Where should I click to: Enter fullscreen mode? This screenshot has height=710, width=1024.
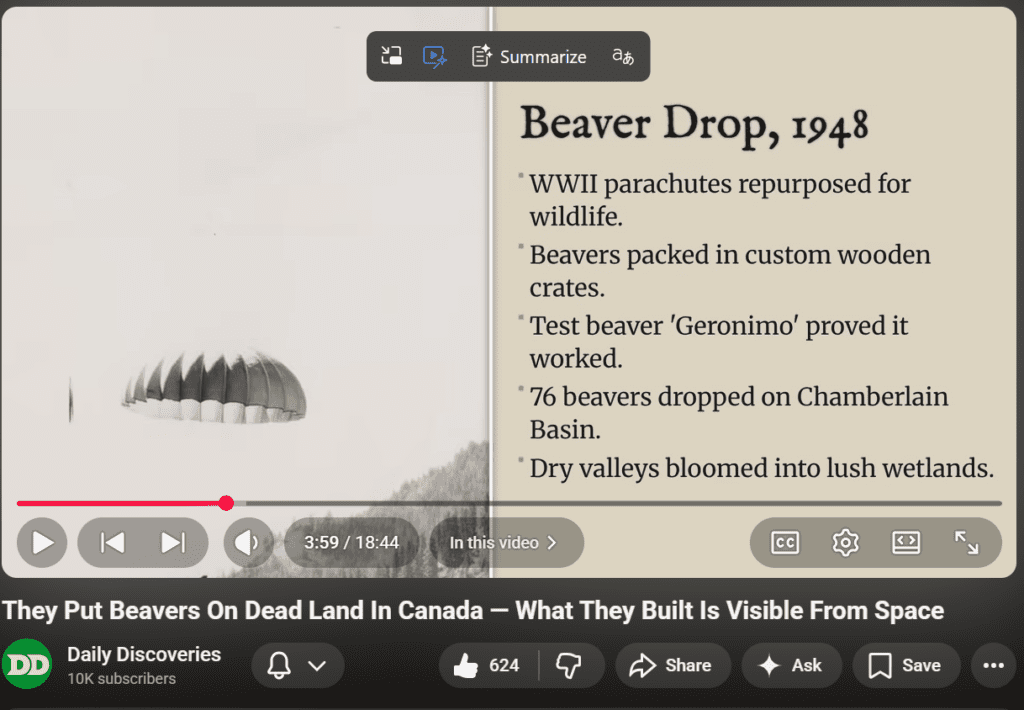(x=966, y=543)
